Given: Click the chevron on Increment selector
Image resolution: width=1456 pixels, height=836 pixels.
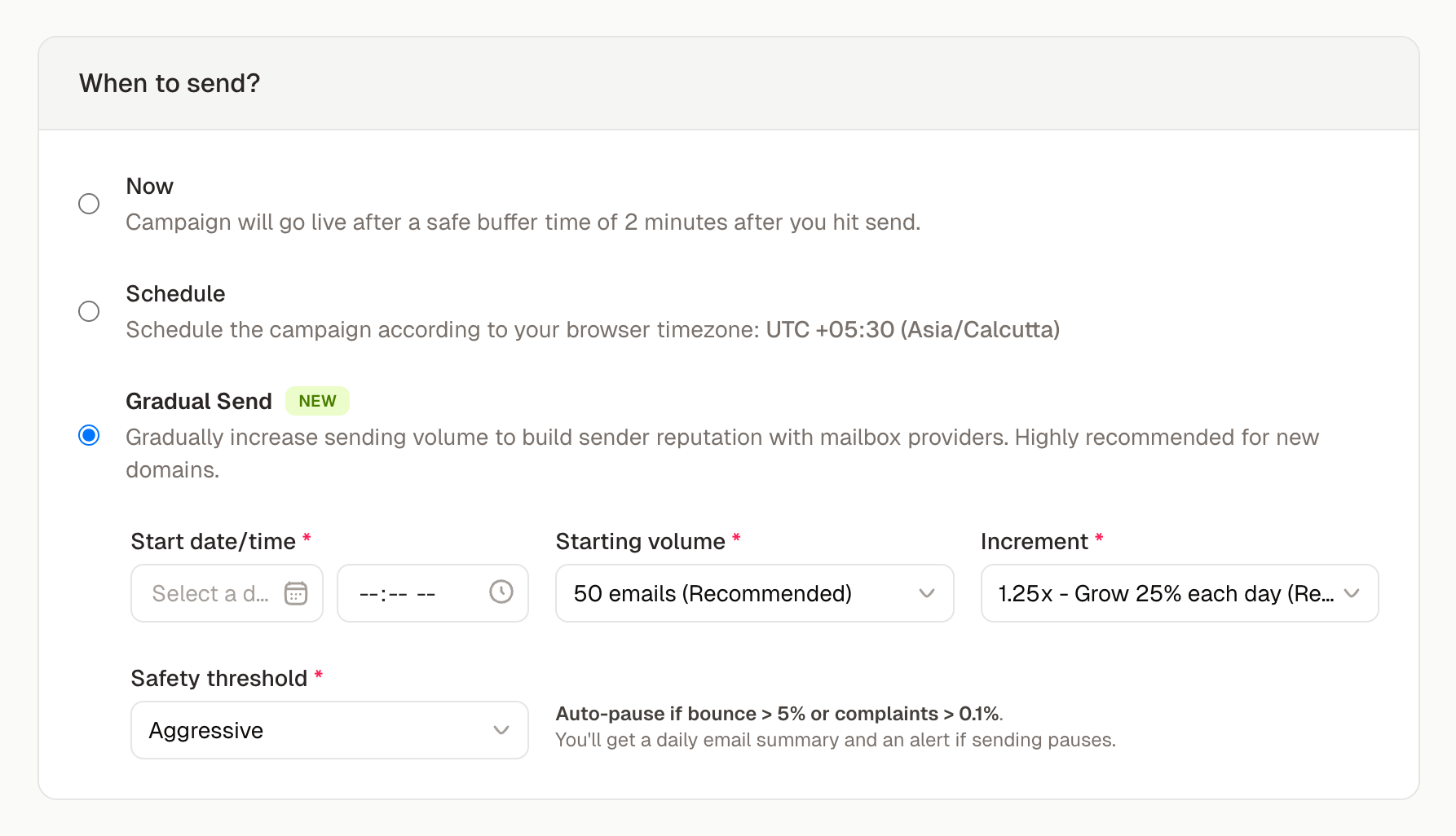Looking at the screenshot, I should (x=1352, y=594).
